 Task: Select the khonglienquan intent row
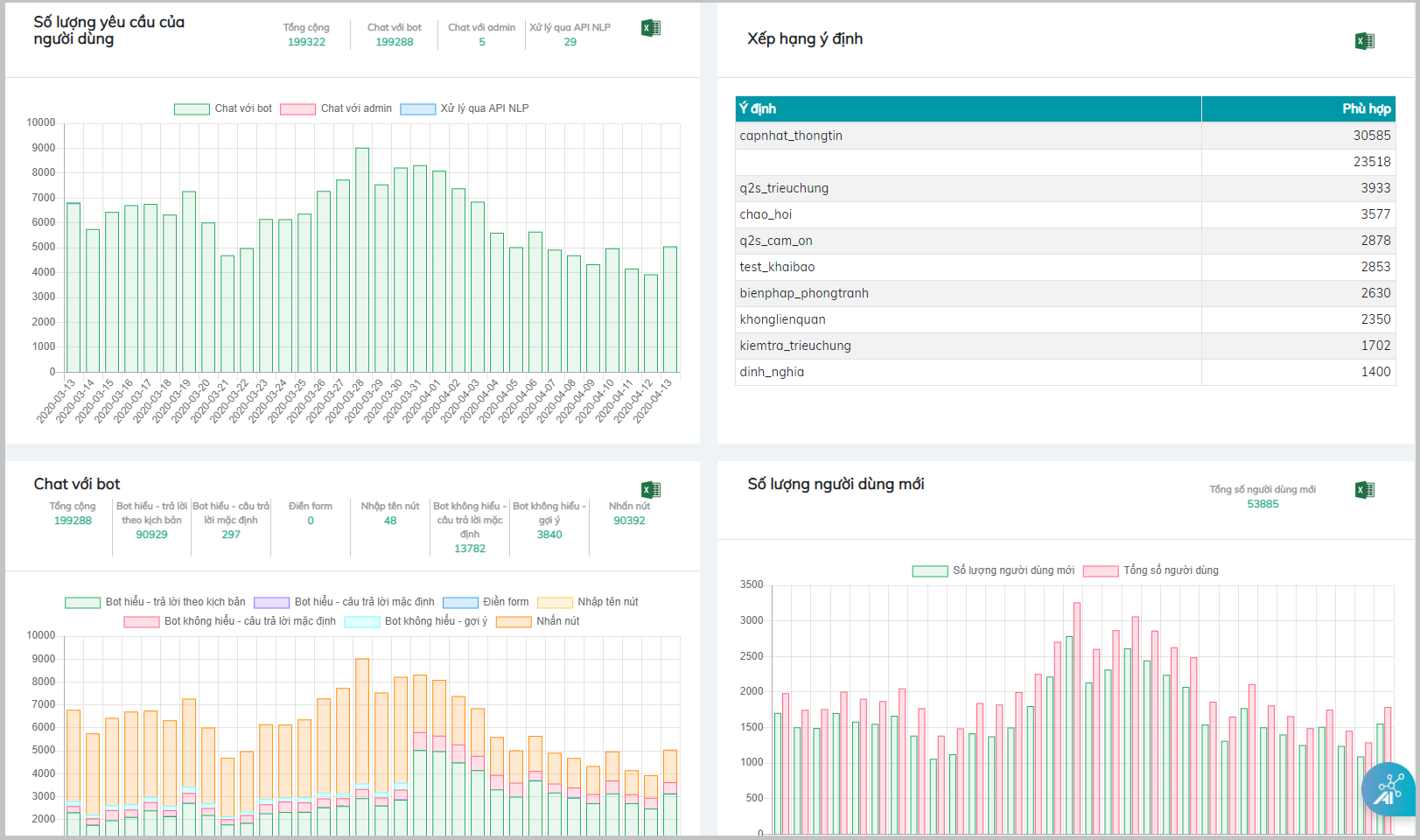1066,319
